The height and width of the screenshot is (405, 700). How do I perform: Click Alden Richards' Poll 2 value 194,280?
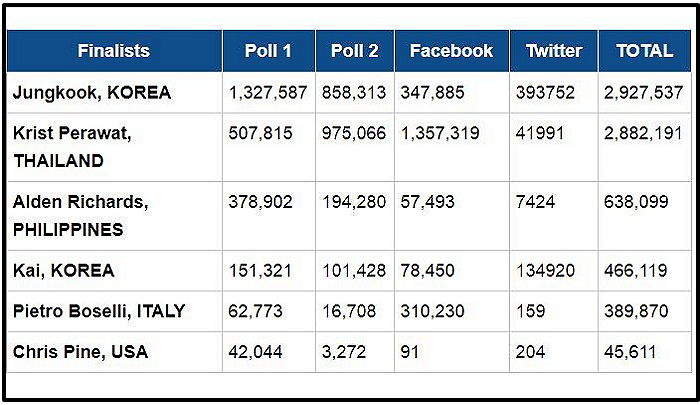pyautogui.click(x=354, y=202)
